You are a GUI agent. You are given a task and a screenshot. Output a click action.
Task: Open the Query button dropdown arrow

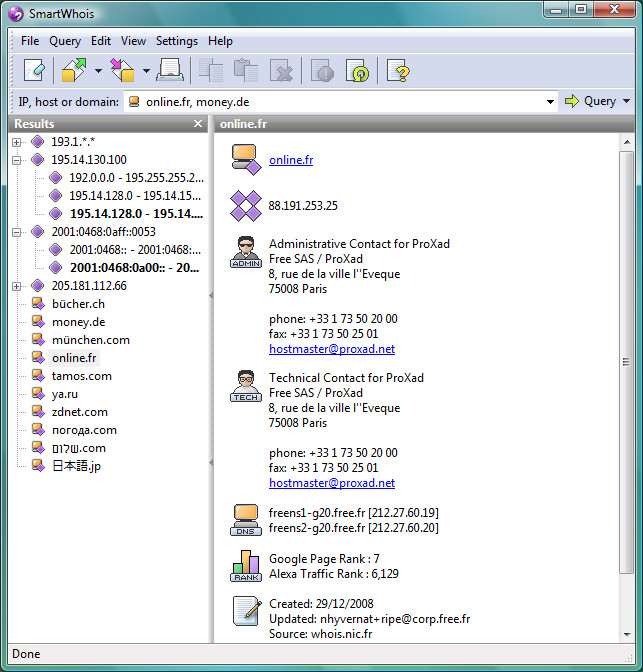(626, 101)
